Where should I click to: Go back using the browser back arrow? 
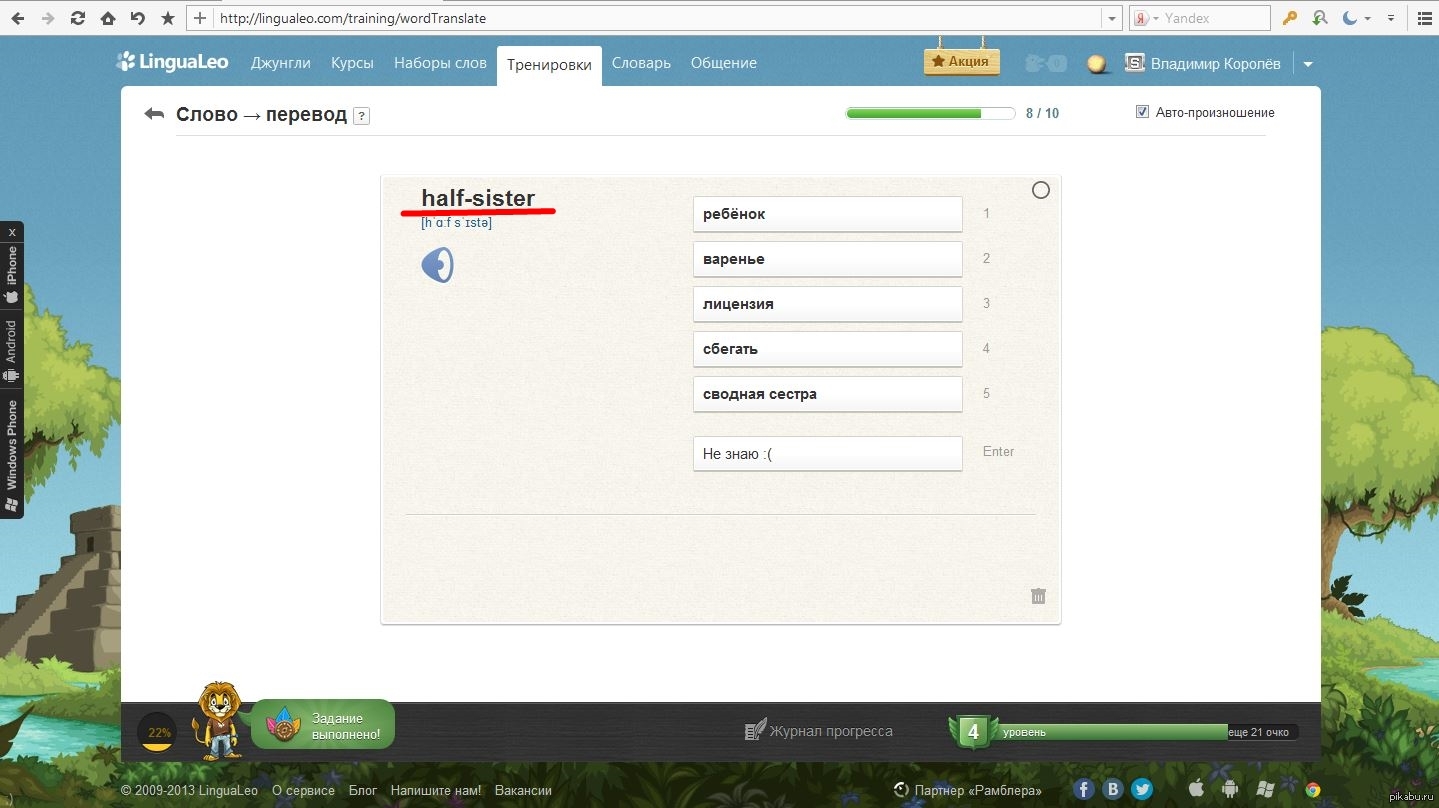click(x=19, y=18)
